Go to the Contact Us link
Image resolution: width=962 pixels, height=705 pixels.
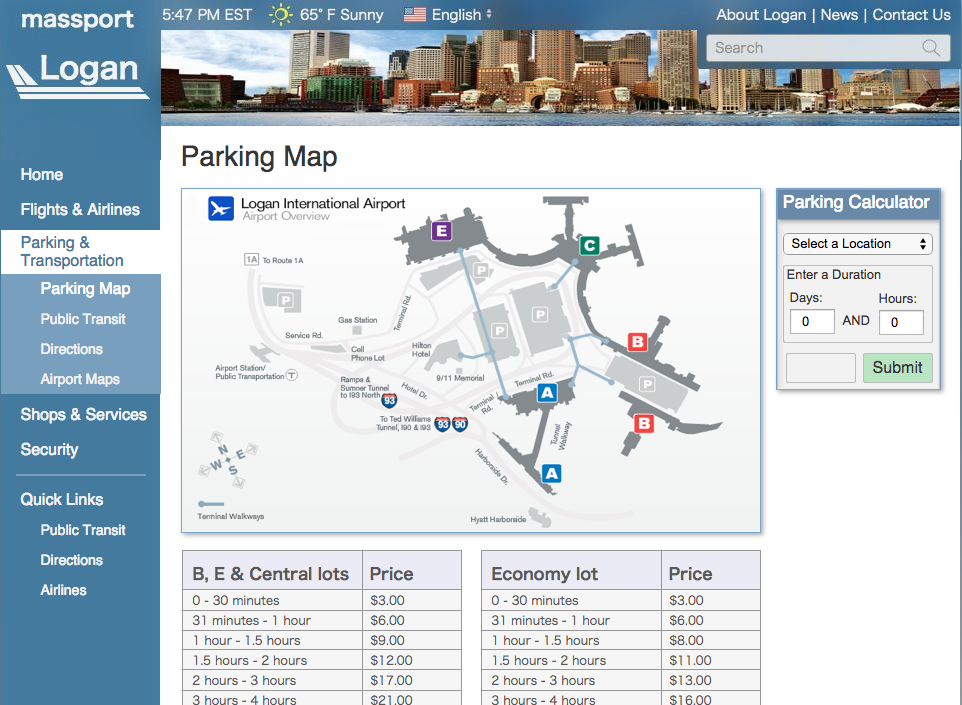pyautogui.click(x=911, y=15)
